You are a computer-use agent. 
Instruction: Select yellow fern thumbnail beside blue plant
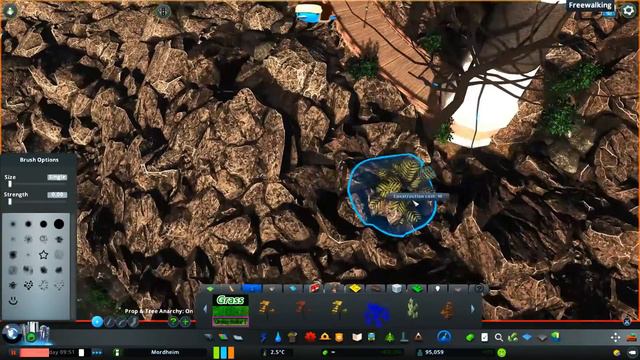[x=338, y=309]
